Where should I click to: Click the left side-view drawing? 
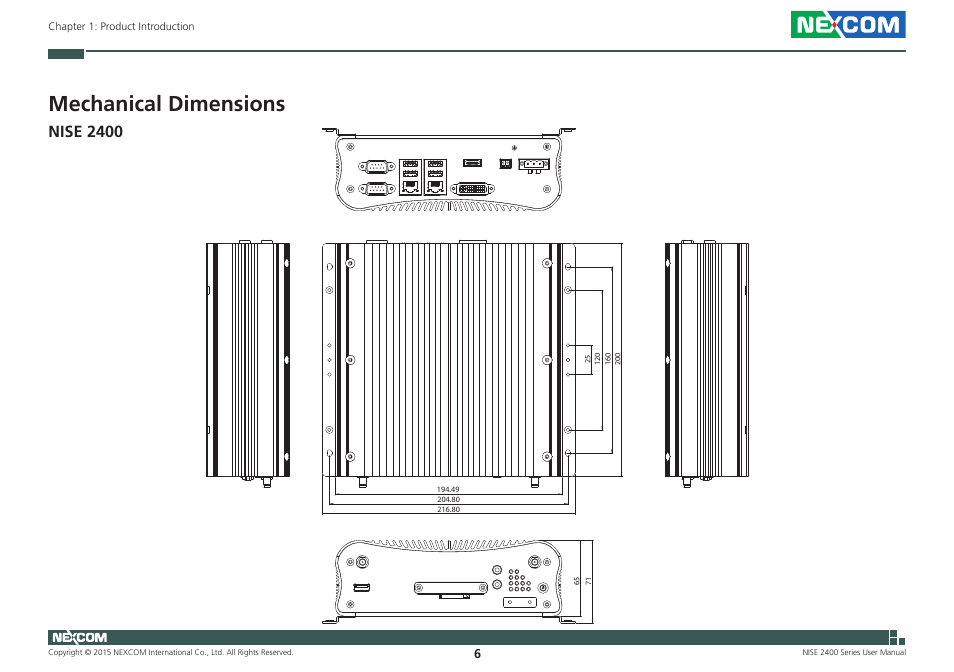pos(248,362)
